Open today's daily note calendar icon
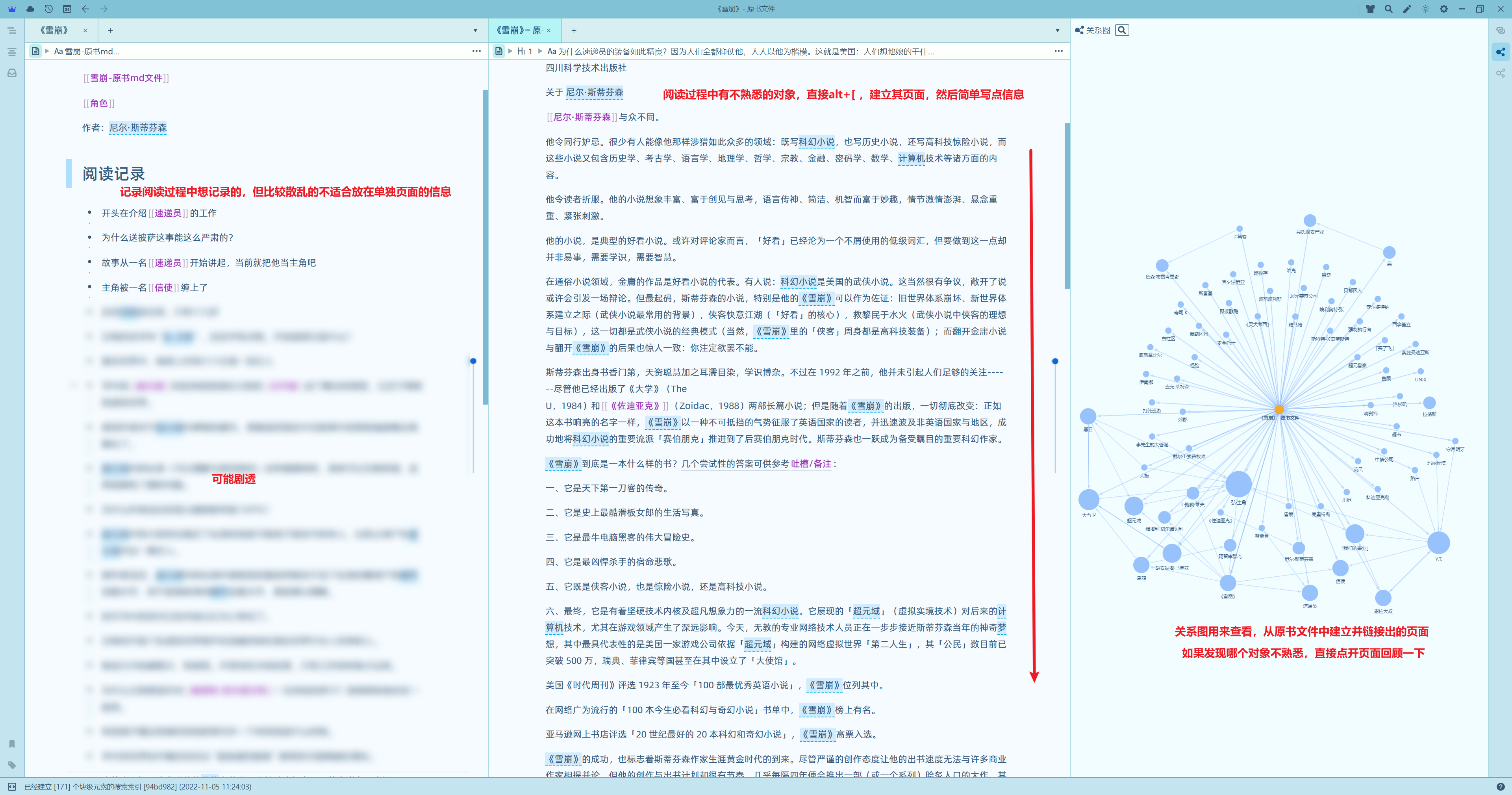Screen dimensions: 1512x795 click(x=67, y=9)
